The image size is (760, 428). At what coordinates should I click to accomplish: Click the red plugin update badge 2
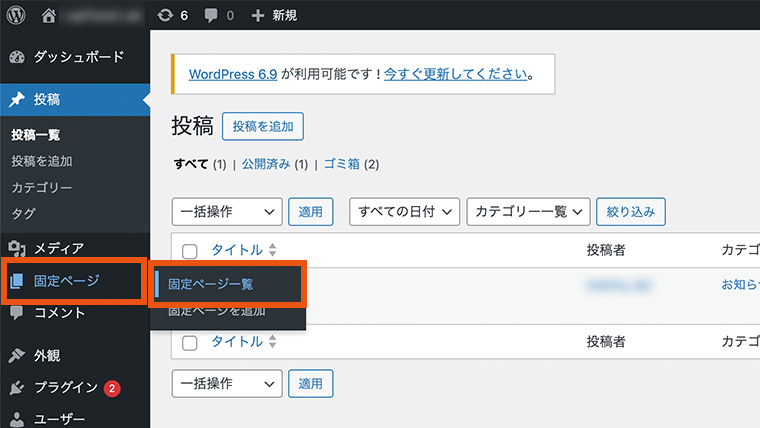pyautogui.click(x=112, y=388)
